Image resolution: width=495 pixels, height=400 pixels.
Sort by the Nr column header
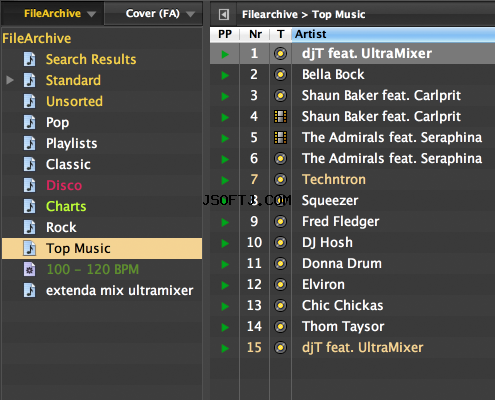click(x=255, y=34)
